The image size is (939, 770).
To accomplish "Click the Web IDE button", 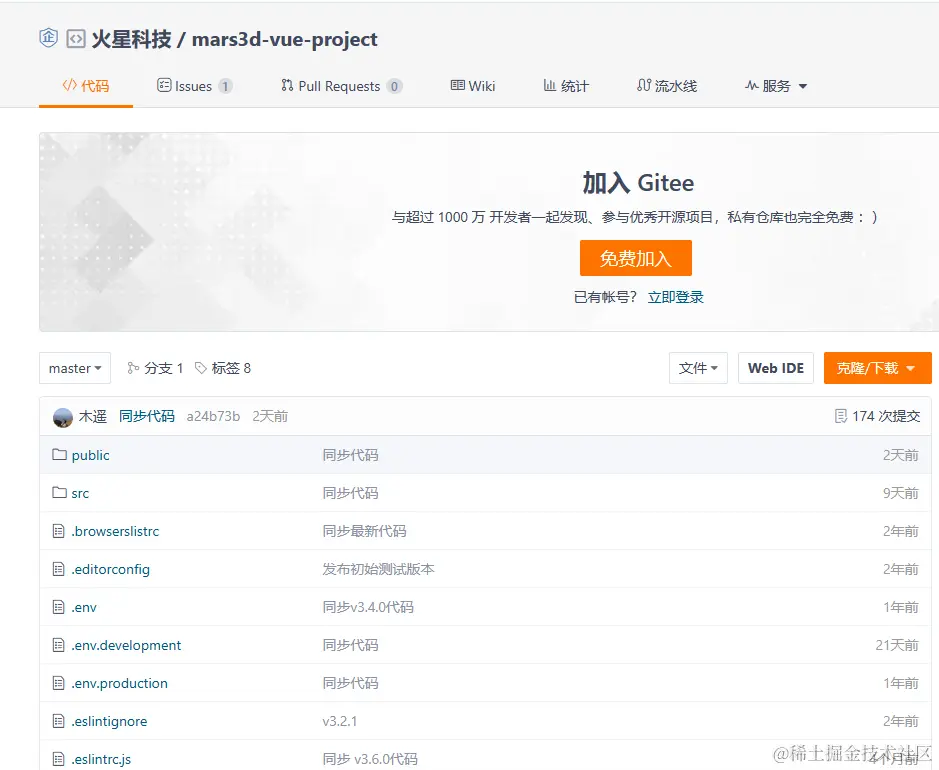I will coord(776,368).
